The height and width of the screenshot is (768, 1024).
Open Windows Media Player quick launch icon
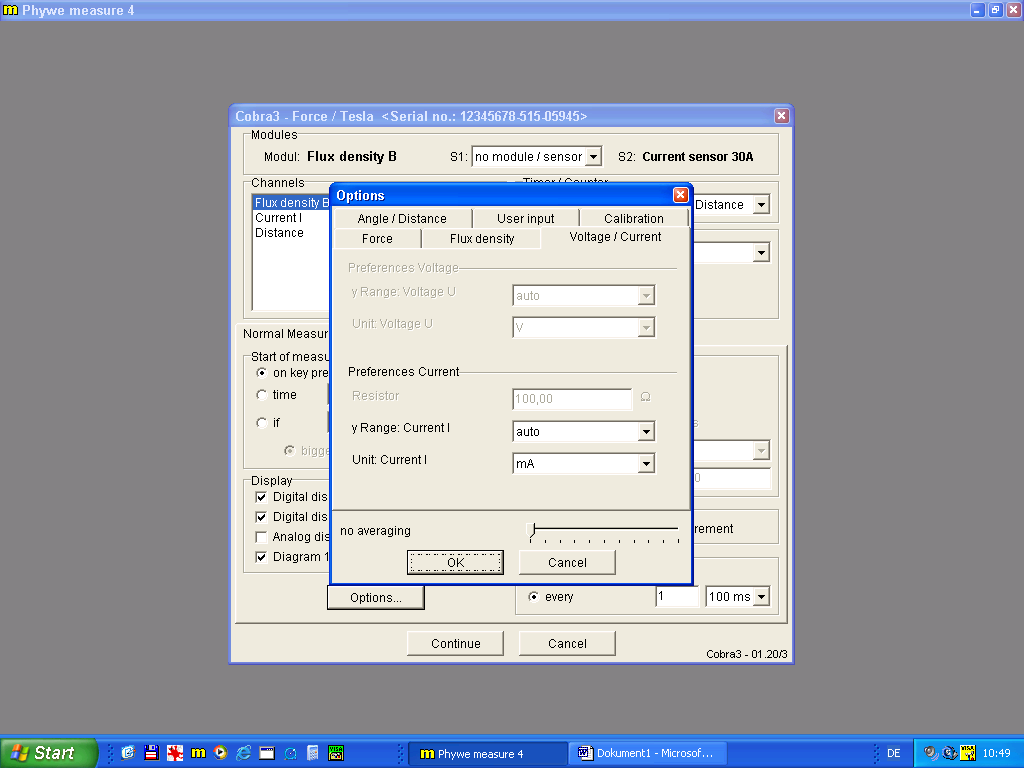point(221,753)
